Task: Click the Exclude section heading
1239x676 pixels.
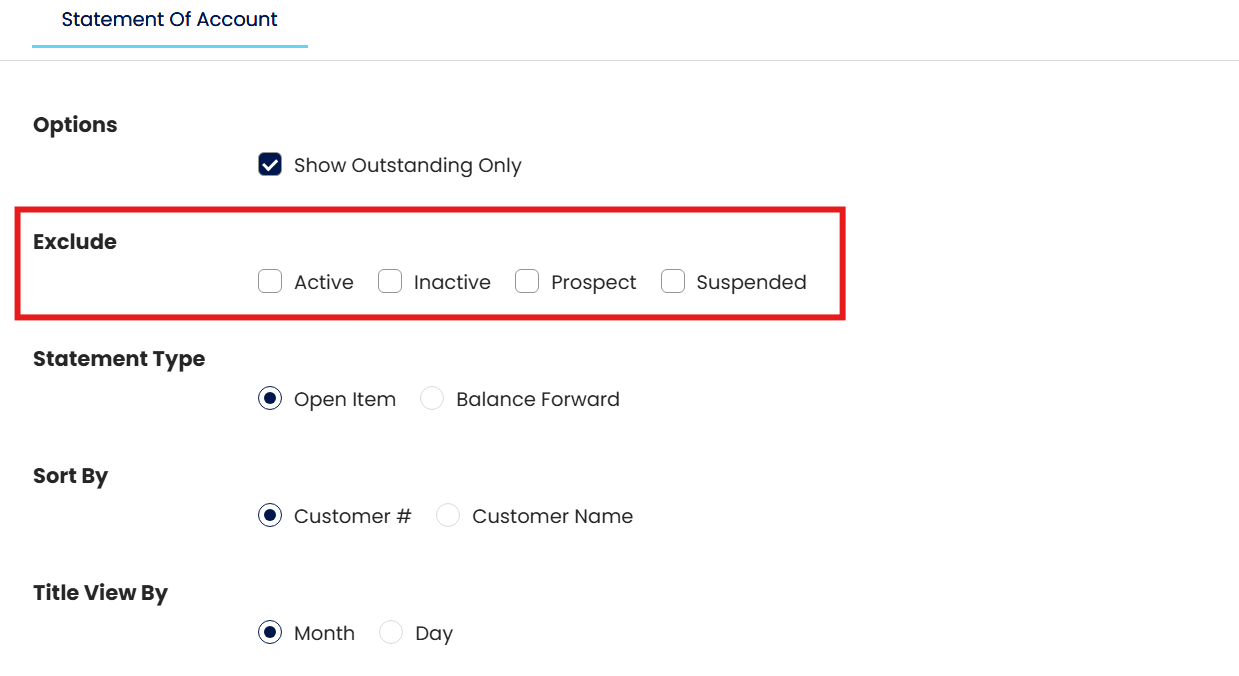Action: click(75, 242)
